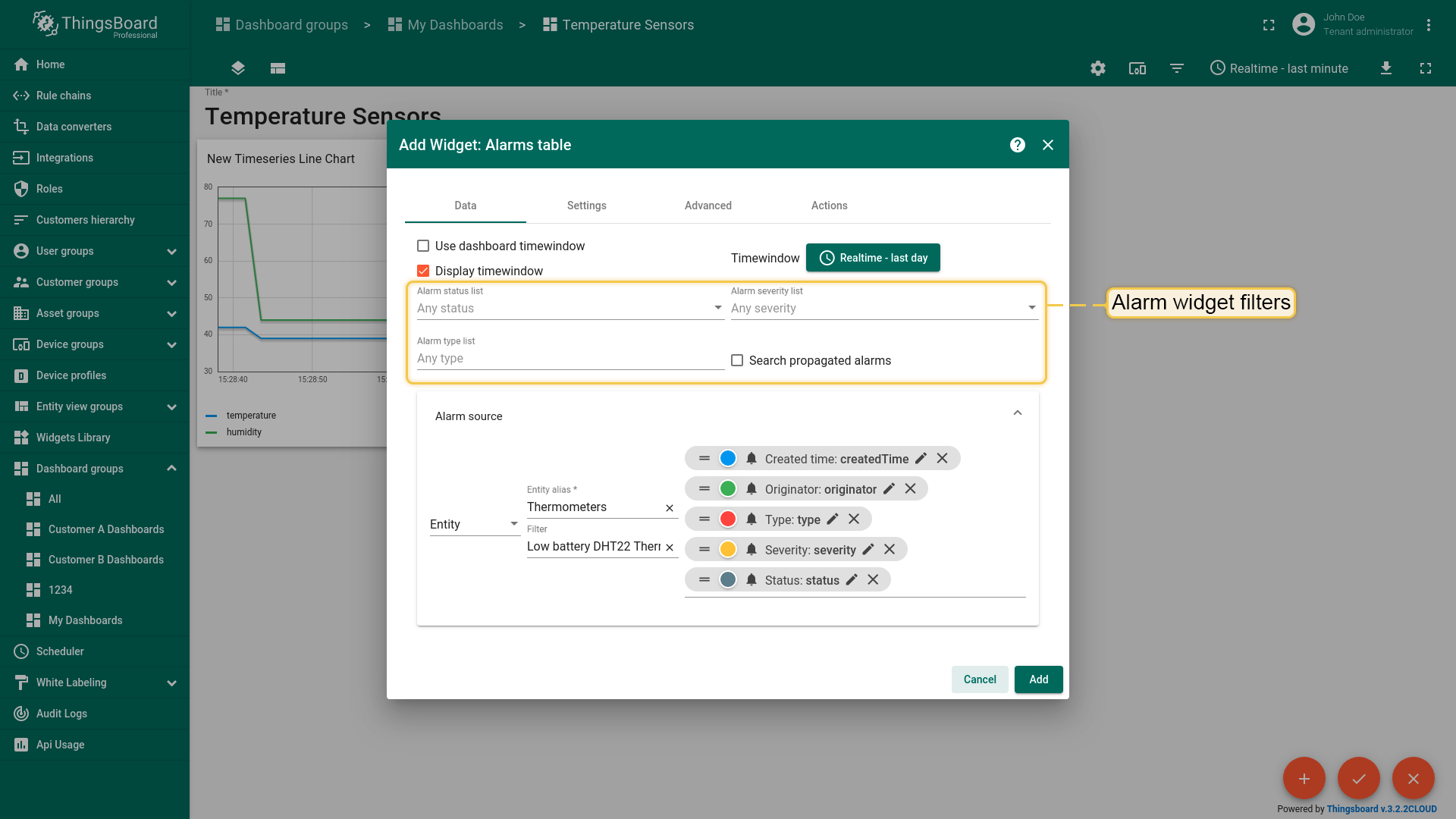
Task: Open Audit Logs in sidebar
Action: (x=95, y=714)
